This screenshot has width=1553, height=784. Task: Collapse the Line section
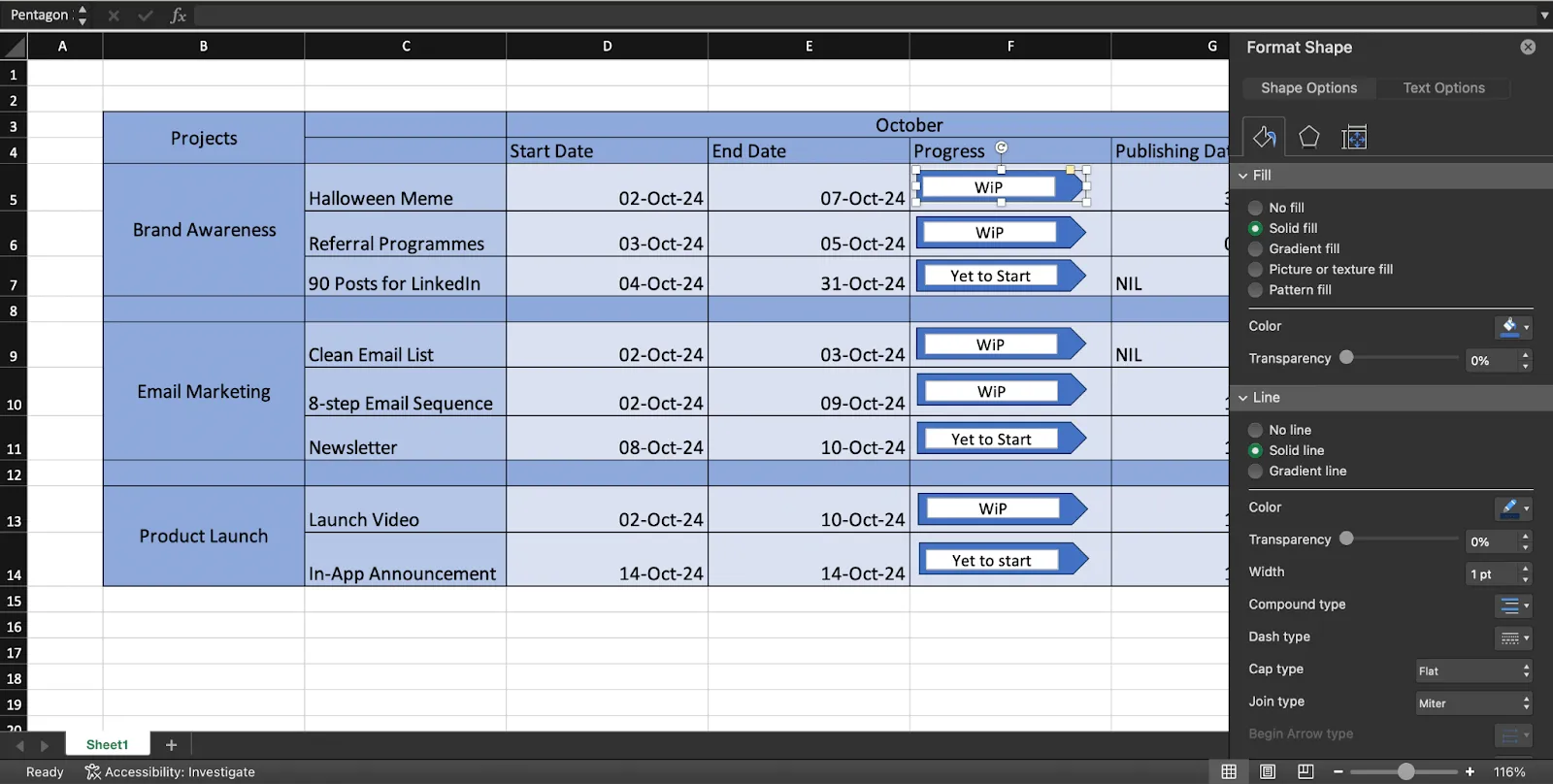point(1243,398)
